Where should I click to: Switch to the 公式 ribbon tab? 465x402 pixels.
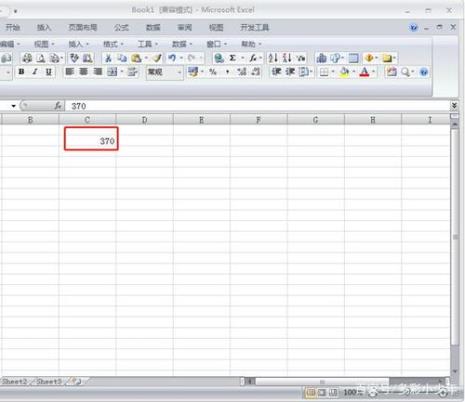click(121, 28)
